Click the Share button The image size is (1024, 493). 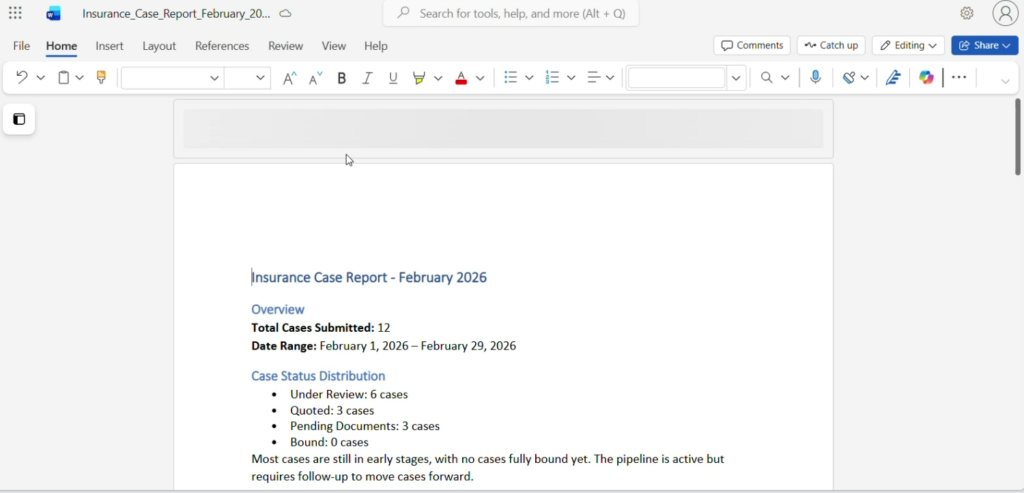(x=984, y=46)
